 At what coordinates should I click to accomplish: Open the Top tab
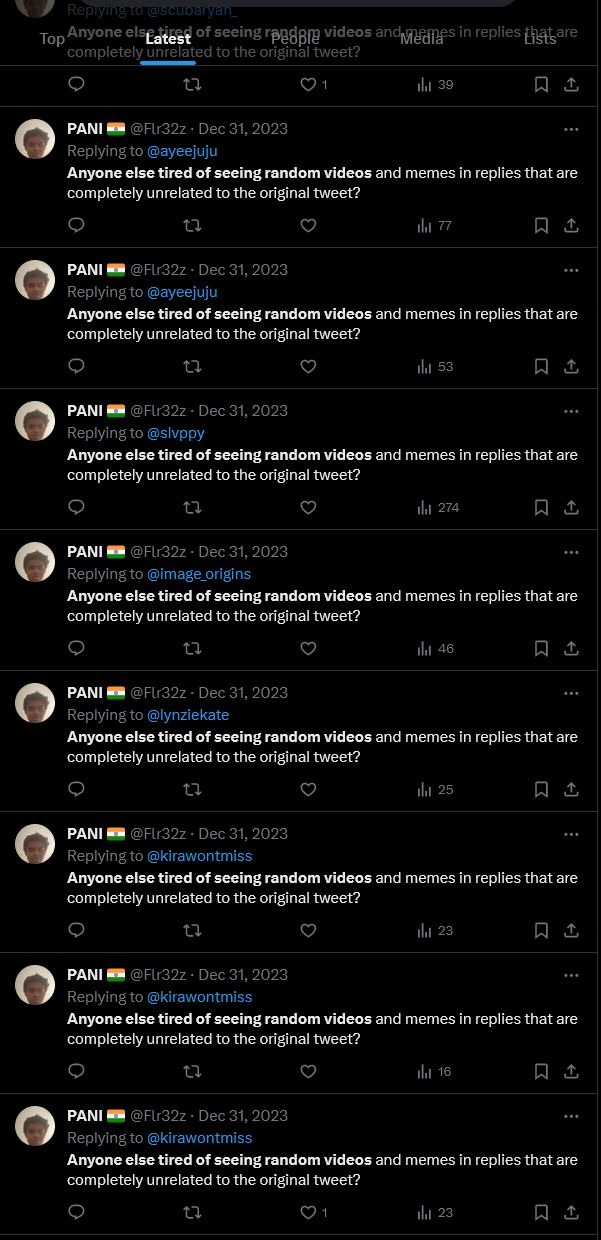tap(52, 39)
